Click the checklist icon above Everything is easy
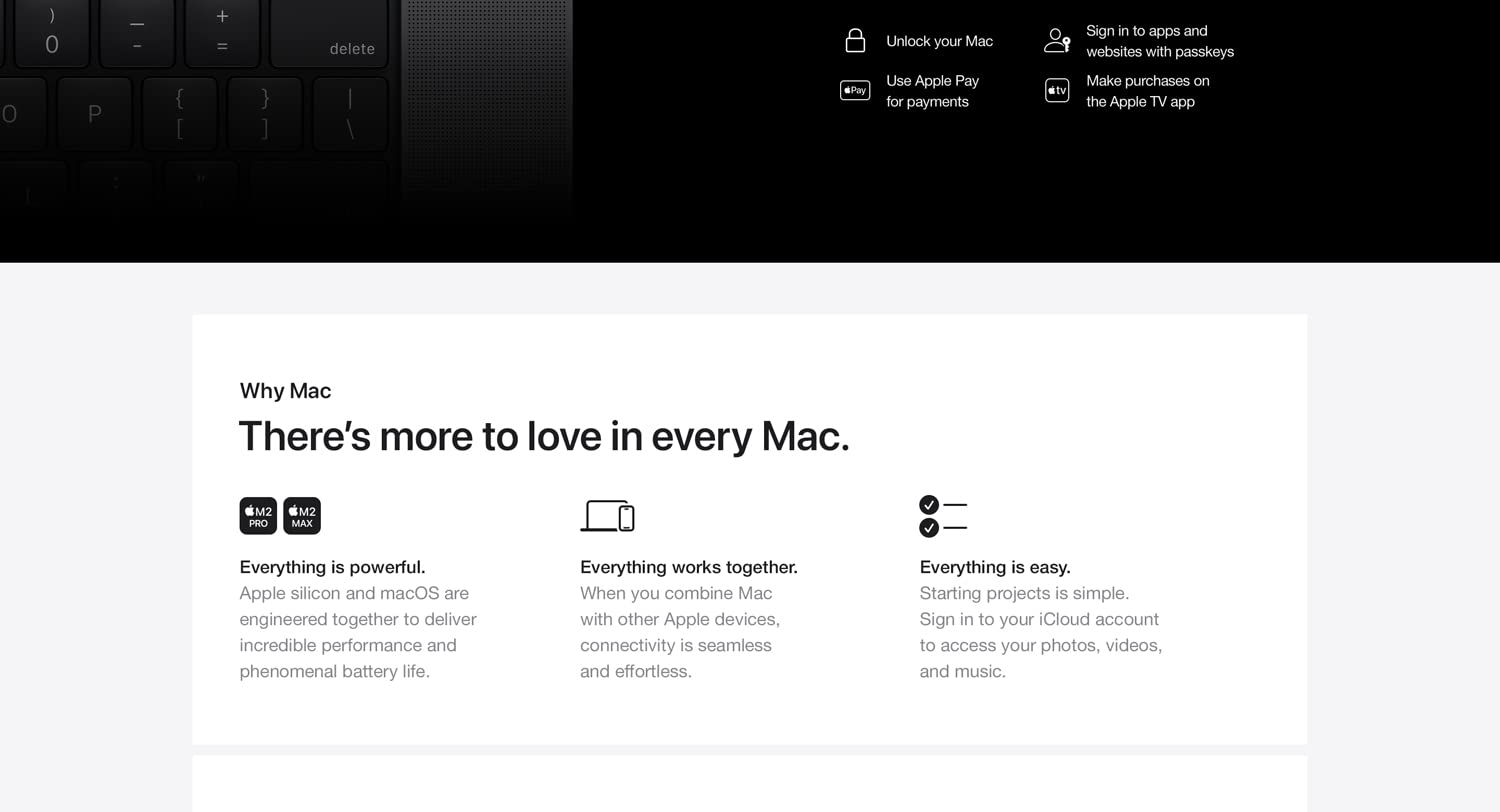 (x=942, y=516)
